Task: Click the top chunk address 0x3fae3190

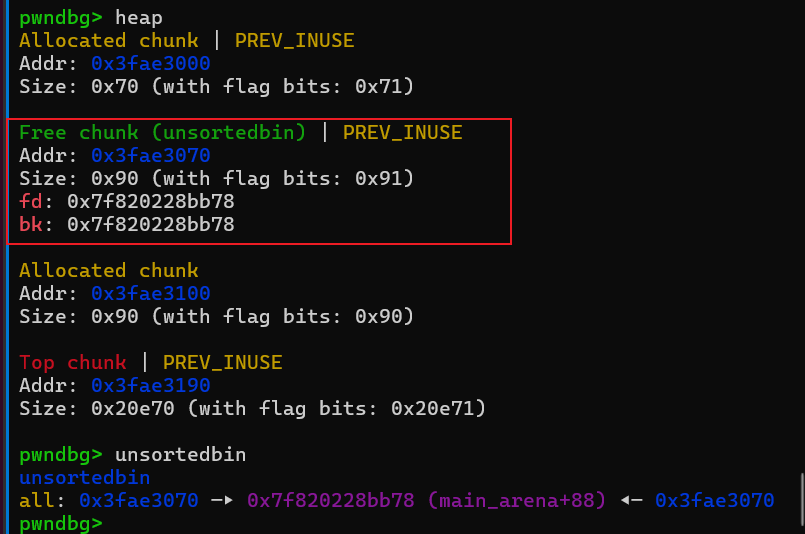Action: 150,386
